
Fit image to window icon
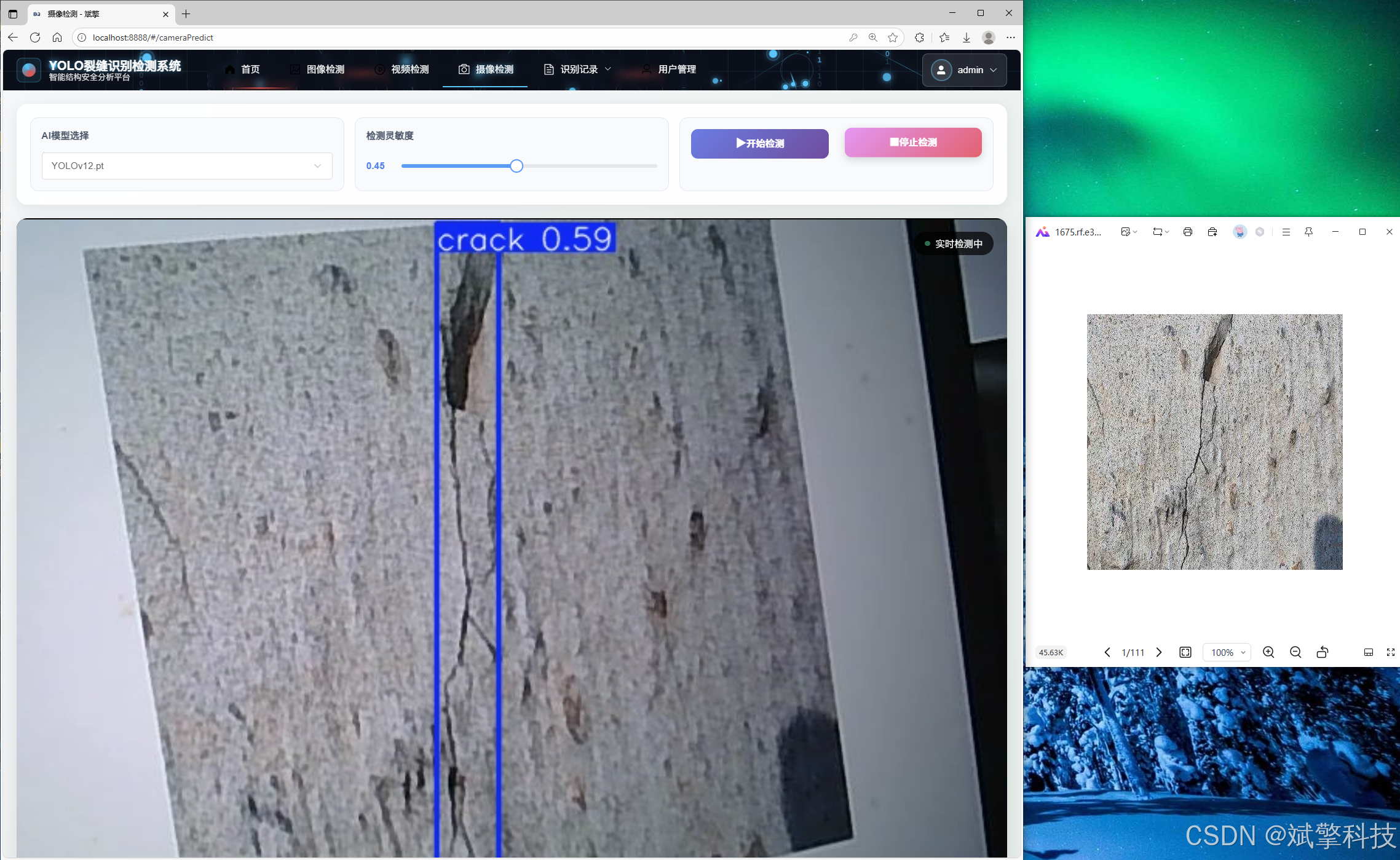(x=1185, y=652)
